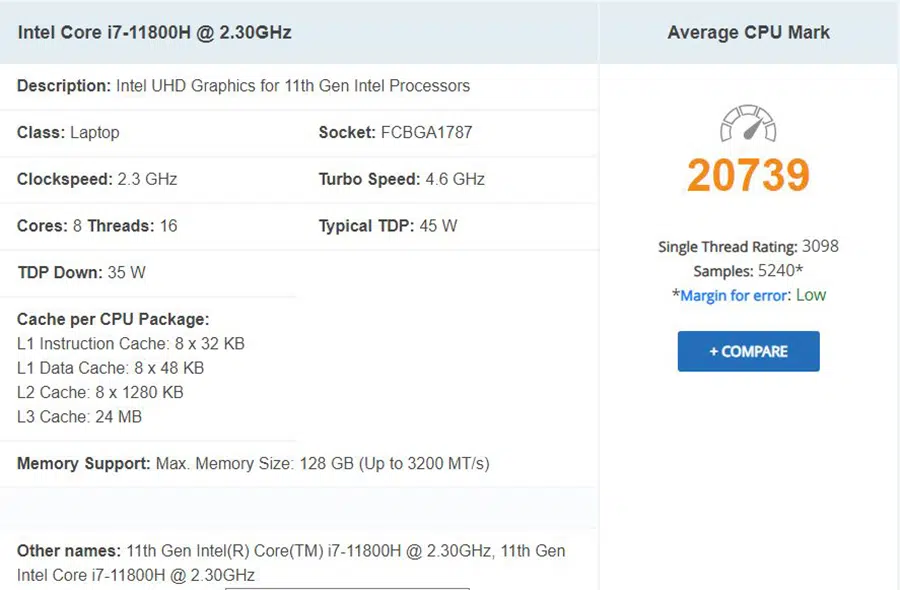Select L1 Data Cache: 8 x 48 KB line

[x=110, y=368]
